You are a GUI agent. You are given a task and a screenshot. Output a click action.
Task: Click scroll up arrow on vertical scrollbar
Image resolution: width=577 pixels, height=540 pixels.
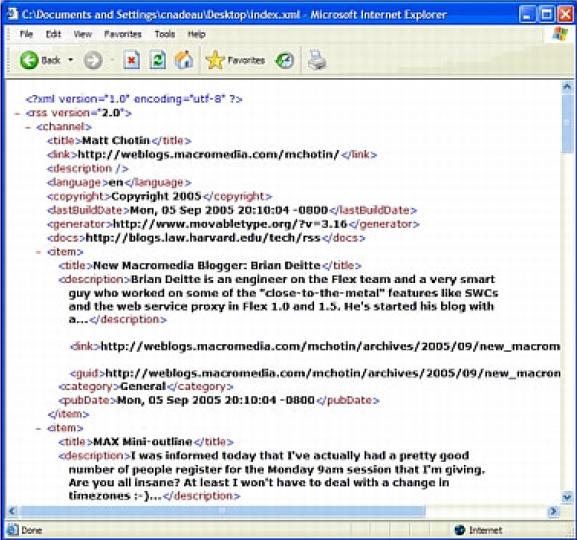point(567,87)
